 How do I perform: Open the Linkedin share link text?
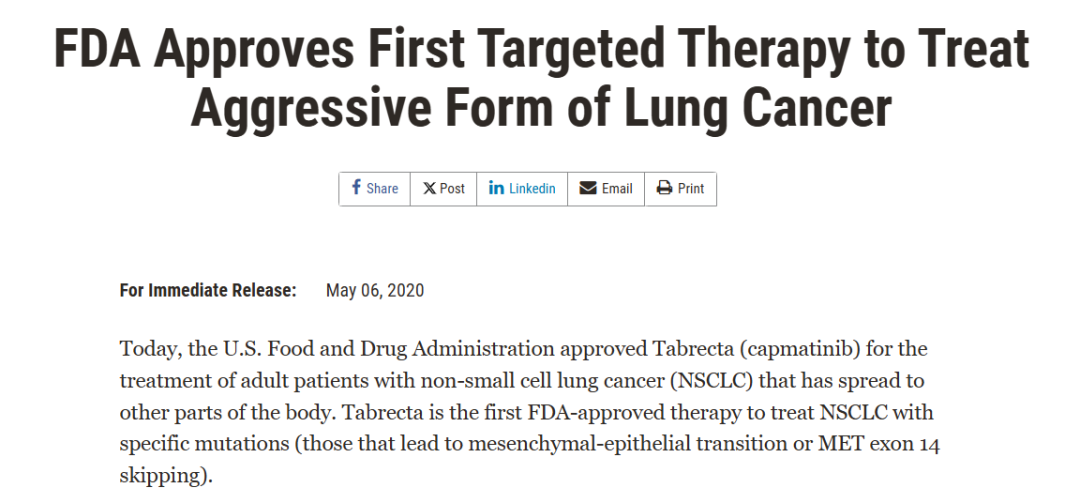pyautogui.click(x=532, y=188)
